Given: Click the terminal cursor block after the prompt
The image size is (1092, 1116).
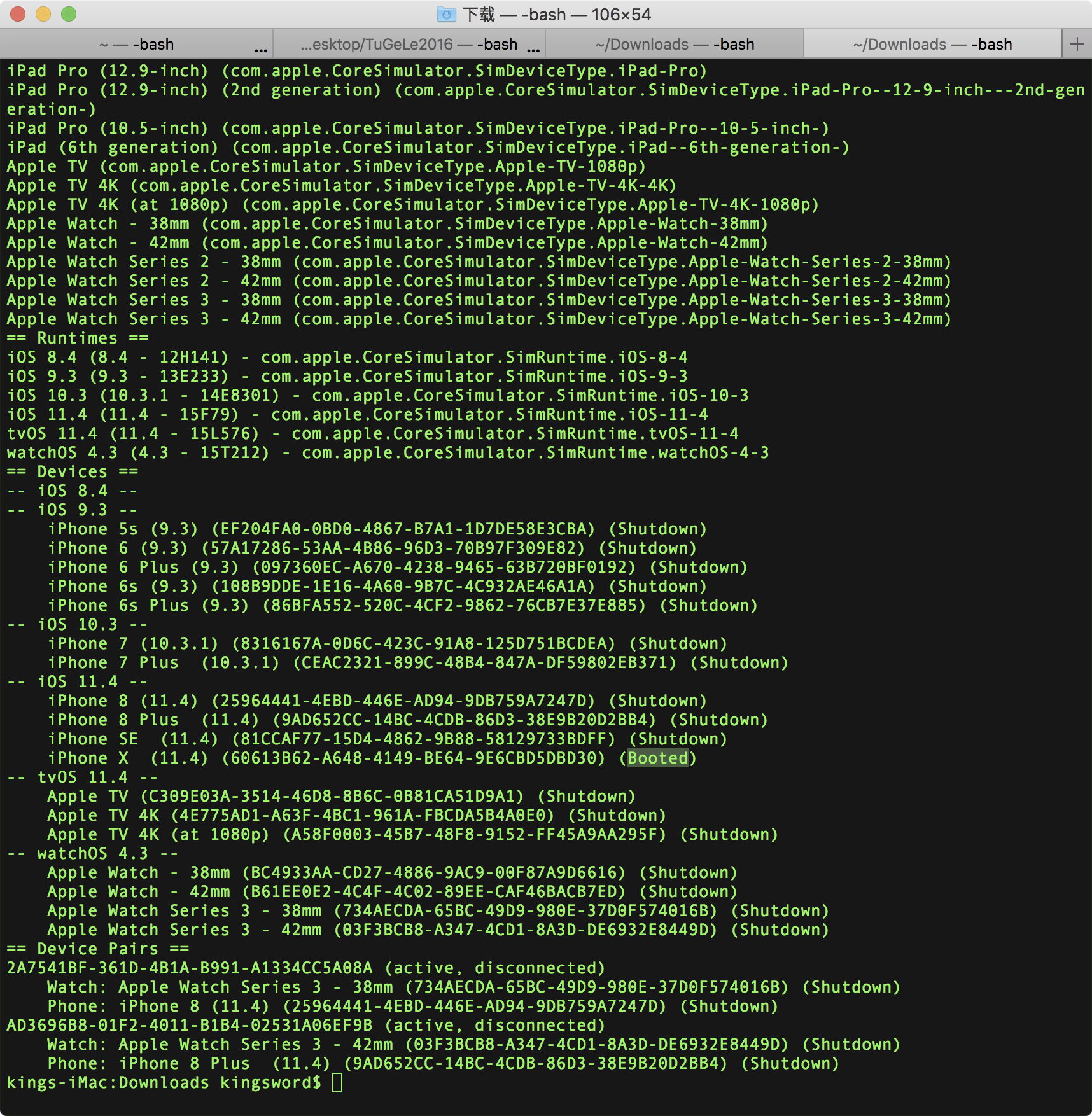Looking at the screenshot, I should click(337, 1082).
